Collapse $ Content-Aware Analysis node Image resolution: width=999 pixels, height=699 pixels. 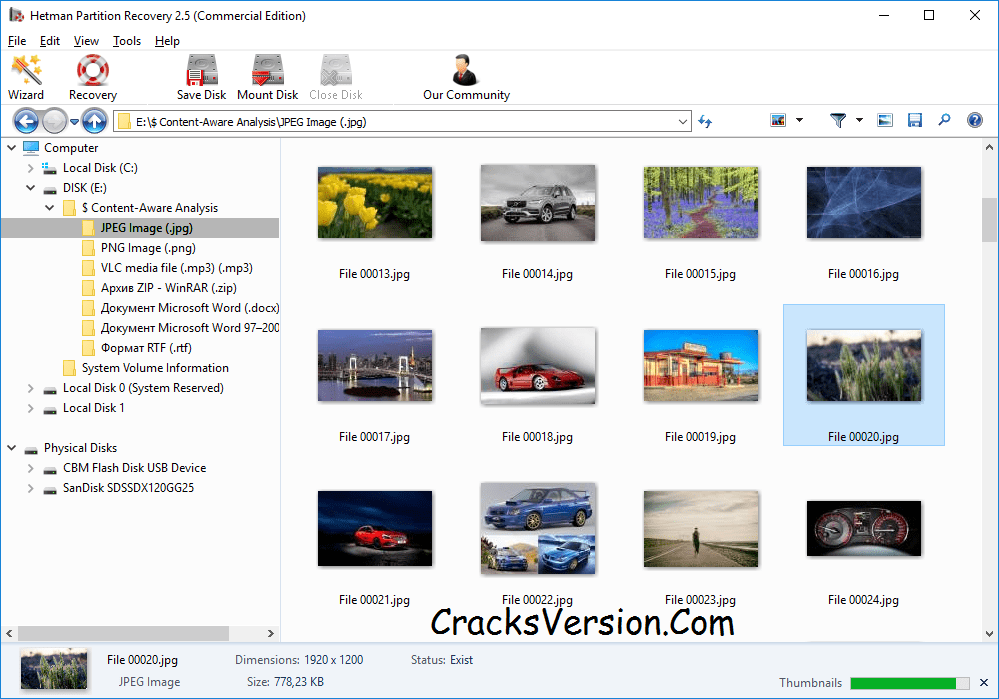50,208
